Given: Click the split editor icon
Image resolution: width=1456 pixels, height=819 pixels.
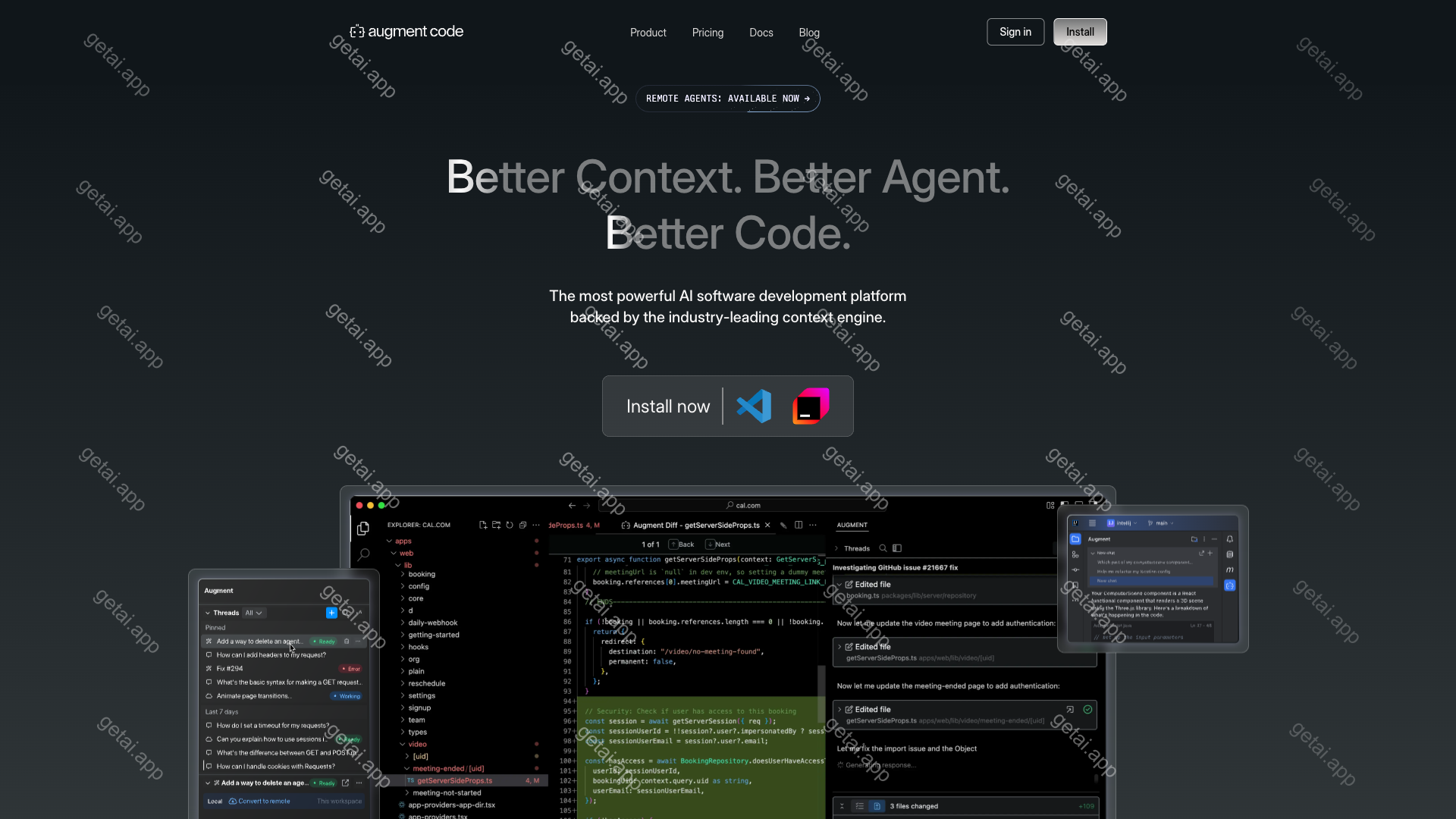Looking at the screenshot, I should point(799,525).
